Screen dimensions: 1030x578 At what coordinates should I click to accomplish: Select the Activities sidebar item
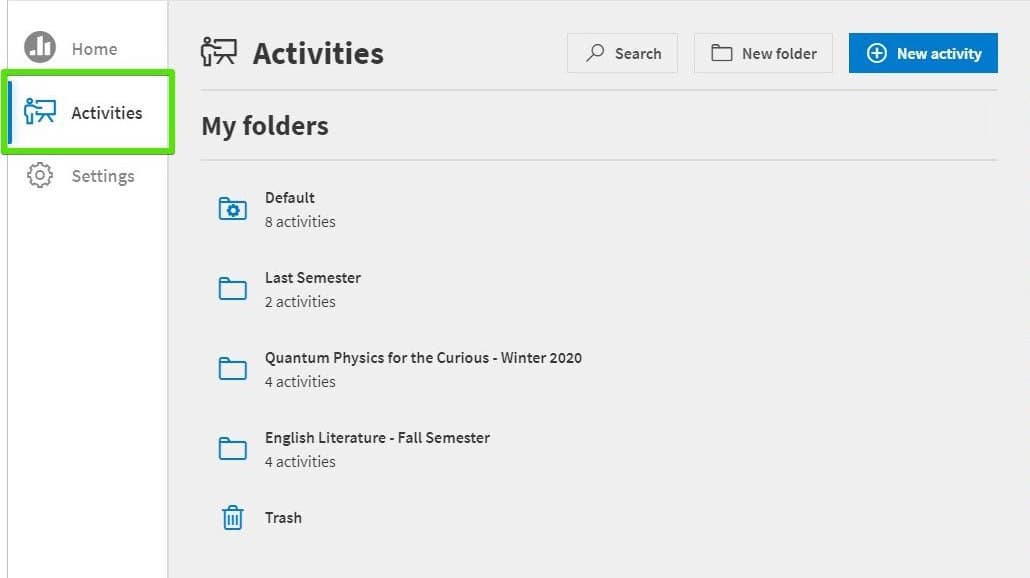(x=106, y=113)
